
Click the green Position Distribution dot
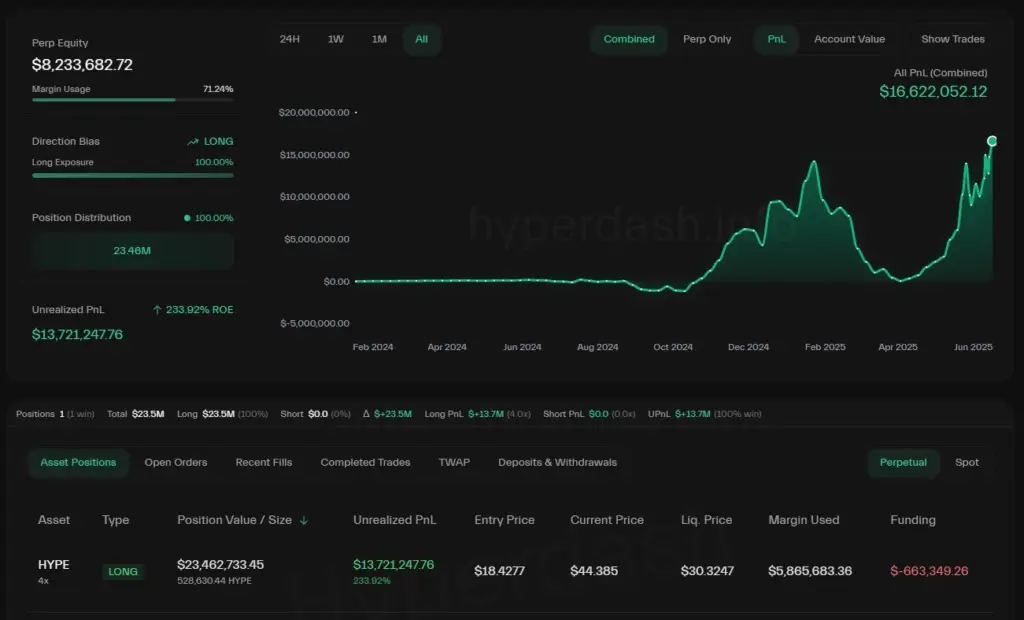[x=187, y=218]
